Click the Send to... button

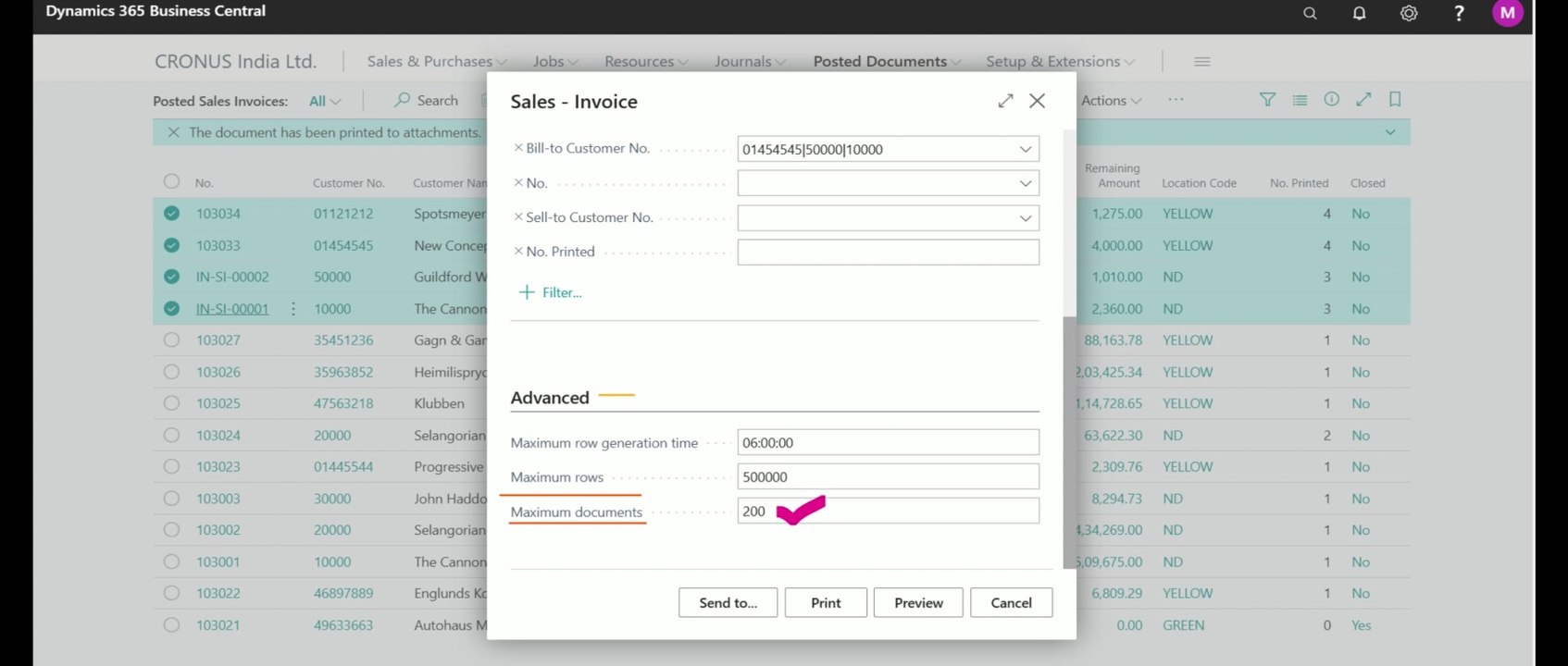tap(728, 602)
